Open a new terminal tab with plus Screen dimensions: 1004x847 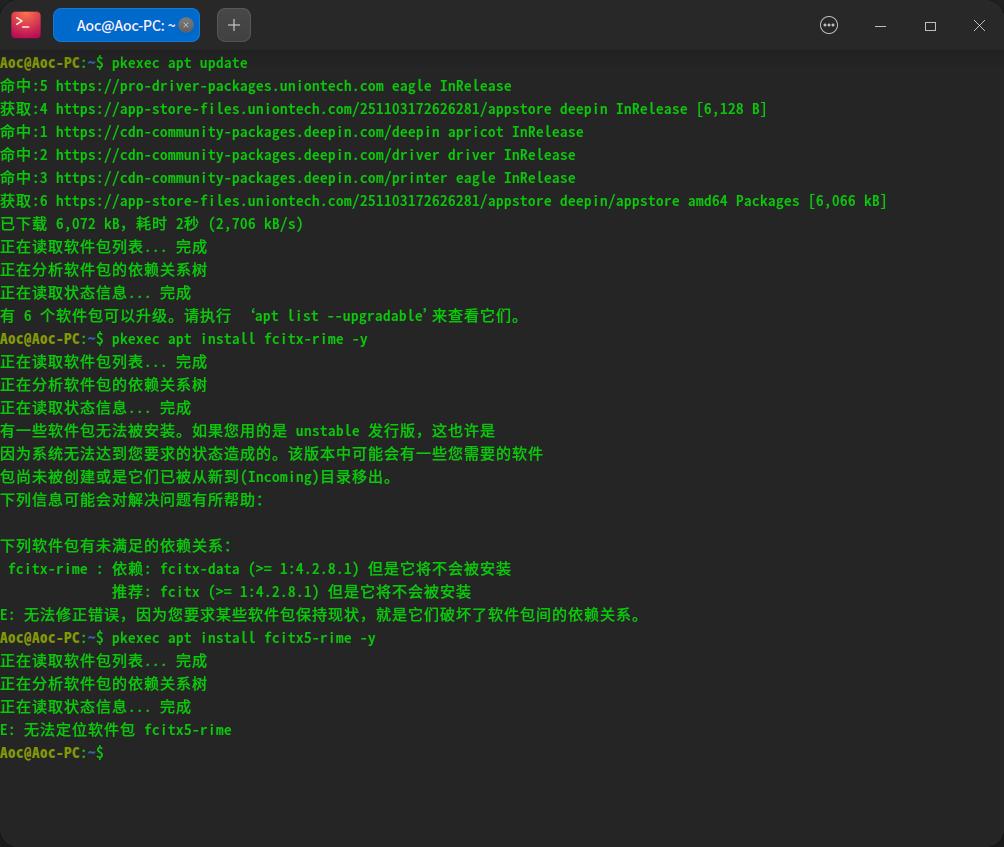tap(234, 25)
